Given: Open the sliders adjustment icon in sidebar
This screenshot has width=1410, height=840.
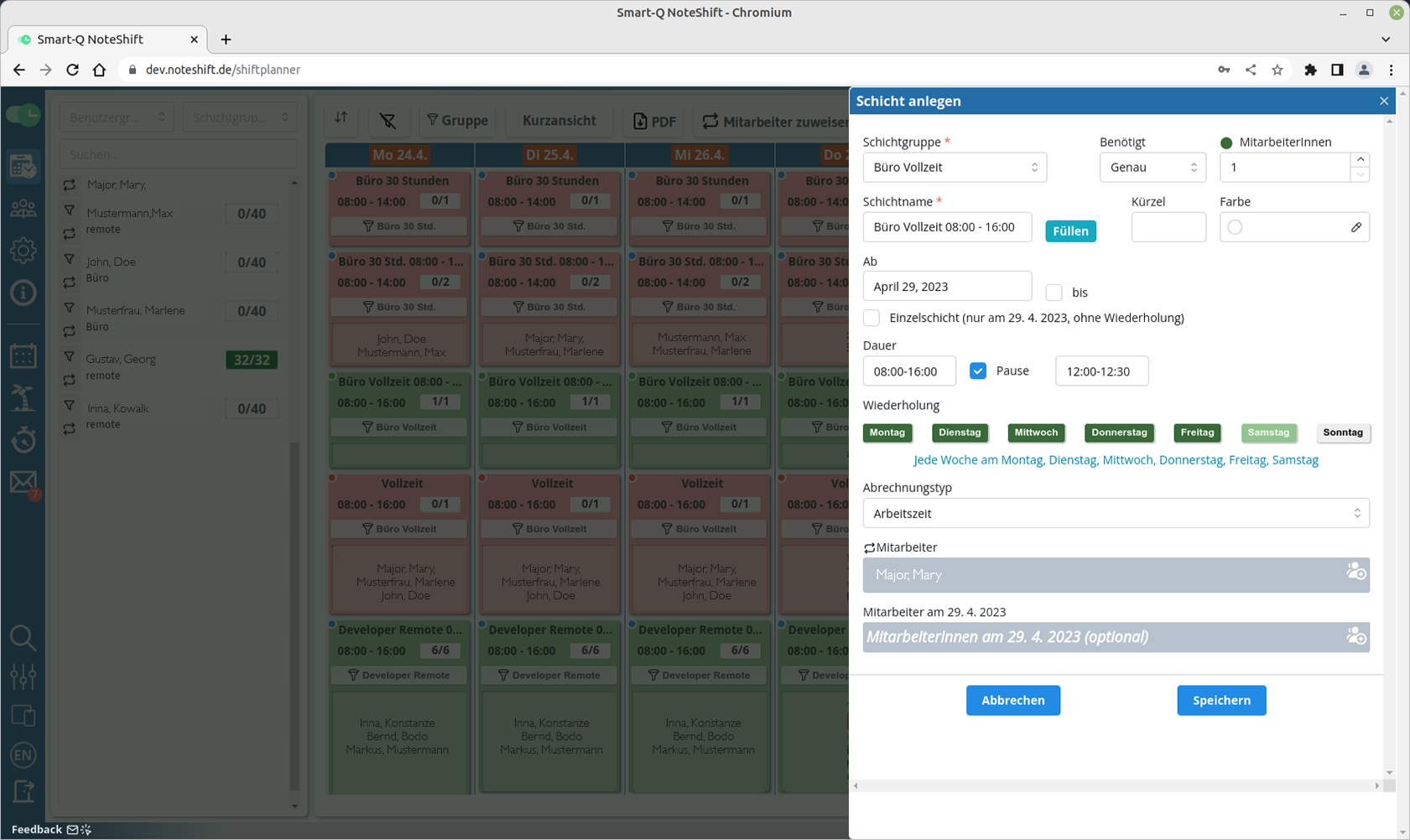Looking at the screenshot, I should (23, 676).
